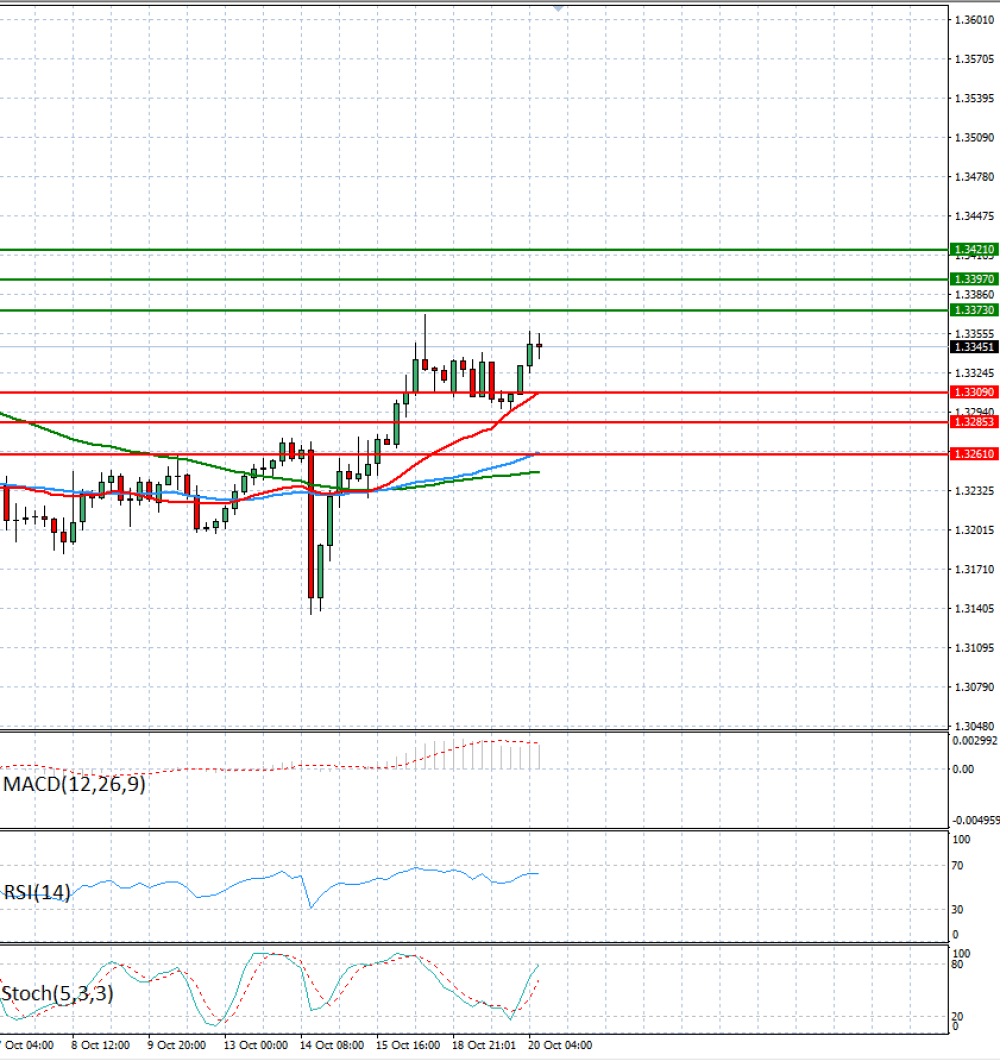The image size is (1000, 1061).
Task: Select the Stoch(5,3,3) indicator label
Action: pos(58,993)
